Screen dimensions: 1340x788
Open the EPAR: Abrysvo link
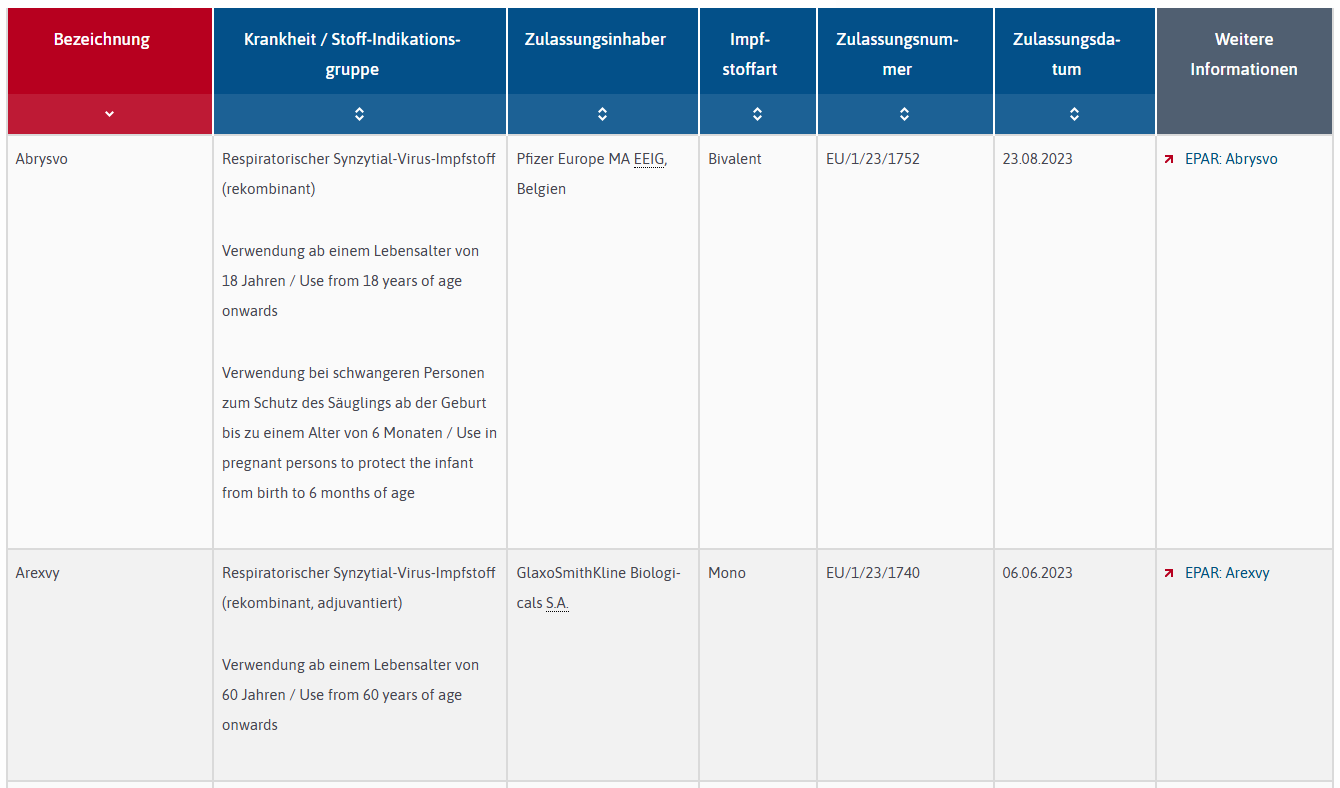tap(1231, 159)
